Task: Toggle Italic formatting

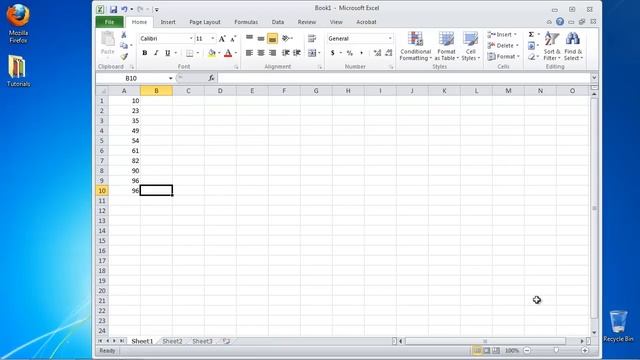Action: coord(156,53)
